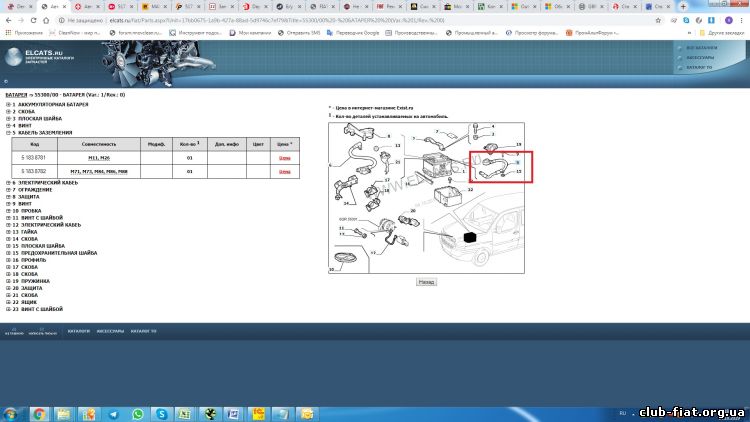
Task: Expand item 8 ЗАЩИТА
Action: pyautogui.click(x=8, y=197)
